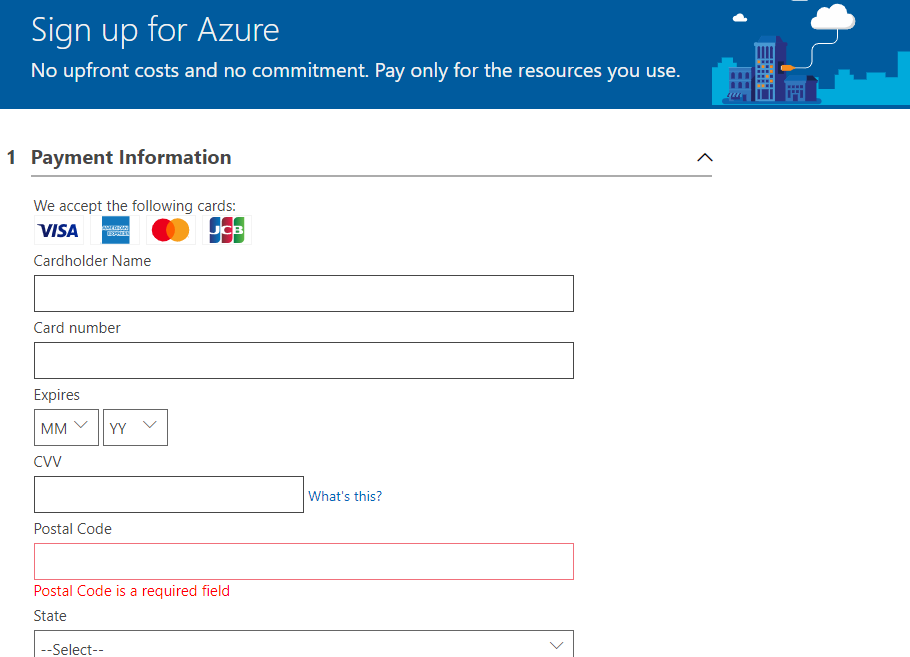Viewport: 910px width, 657px height.
Task: Click the State label
Action: (x=50, y=616)
